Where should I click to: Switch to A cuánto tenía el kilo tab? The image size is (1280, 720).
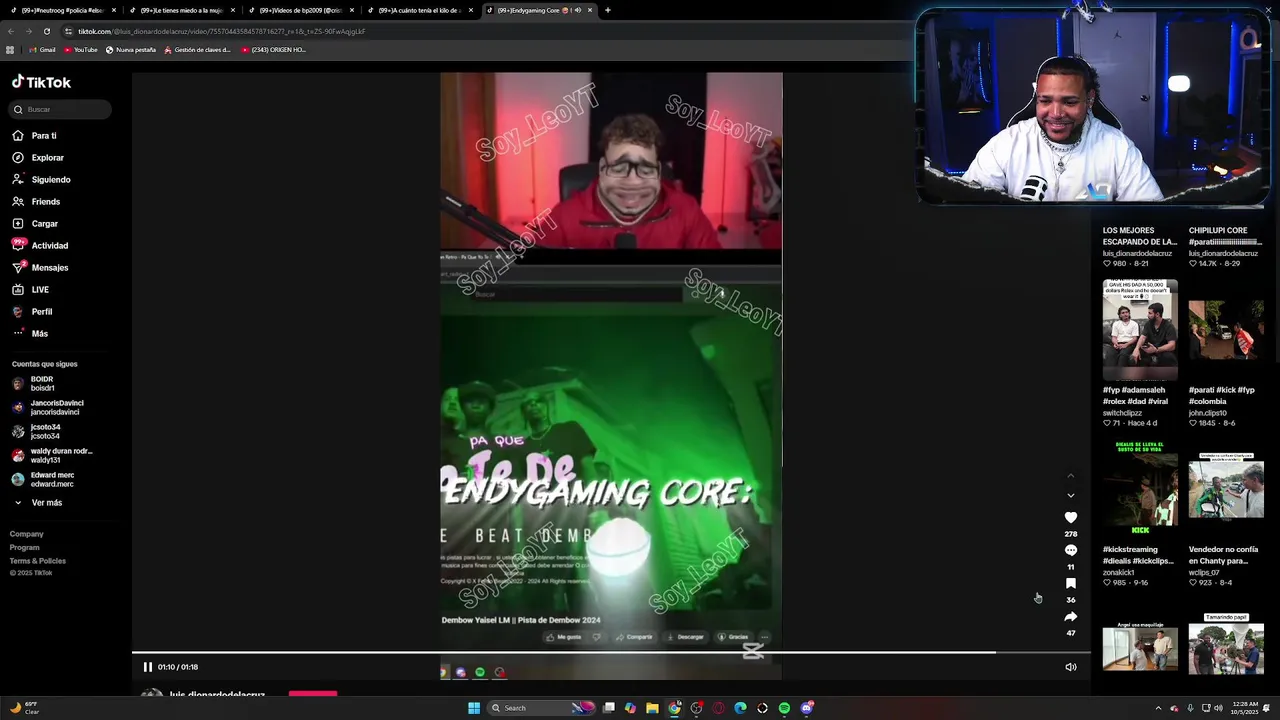(x=418, y=10)
